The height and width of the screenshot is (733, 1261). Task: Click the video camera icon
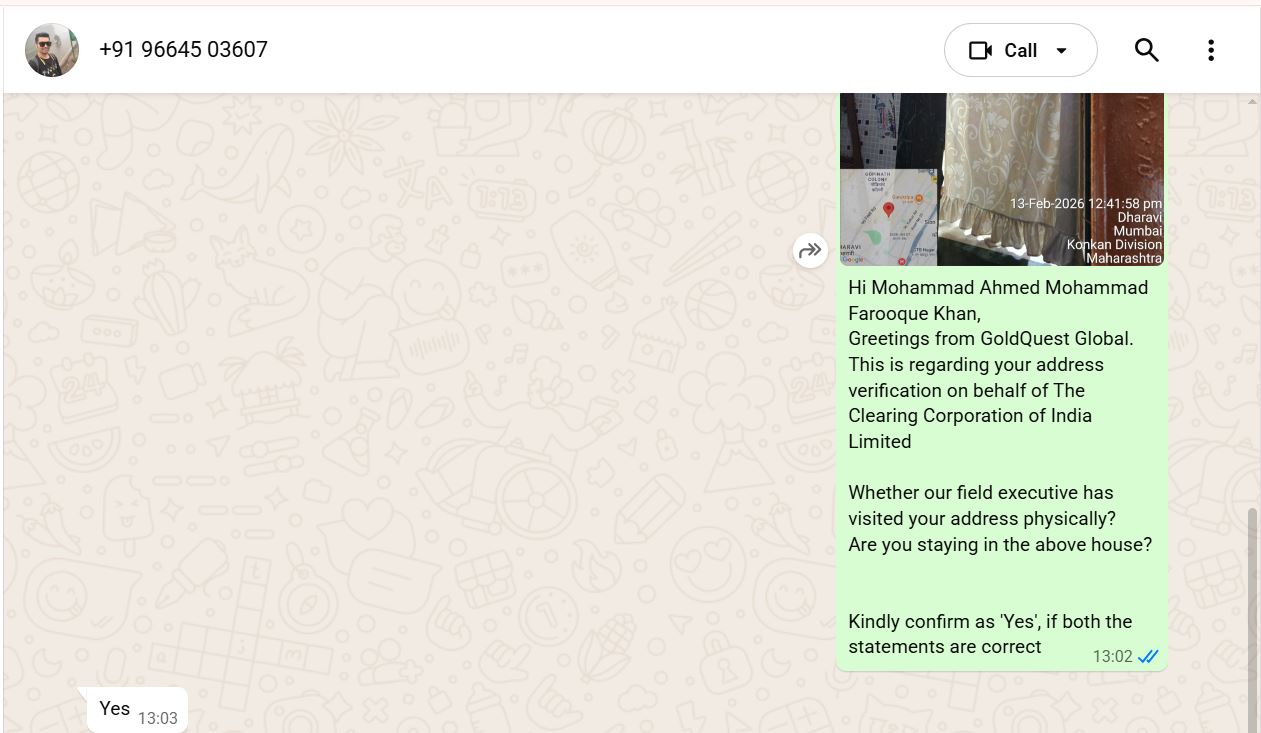[x=980, y=50]
